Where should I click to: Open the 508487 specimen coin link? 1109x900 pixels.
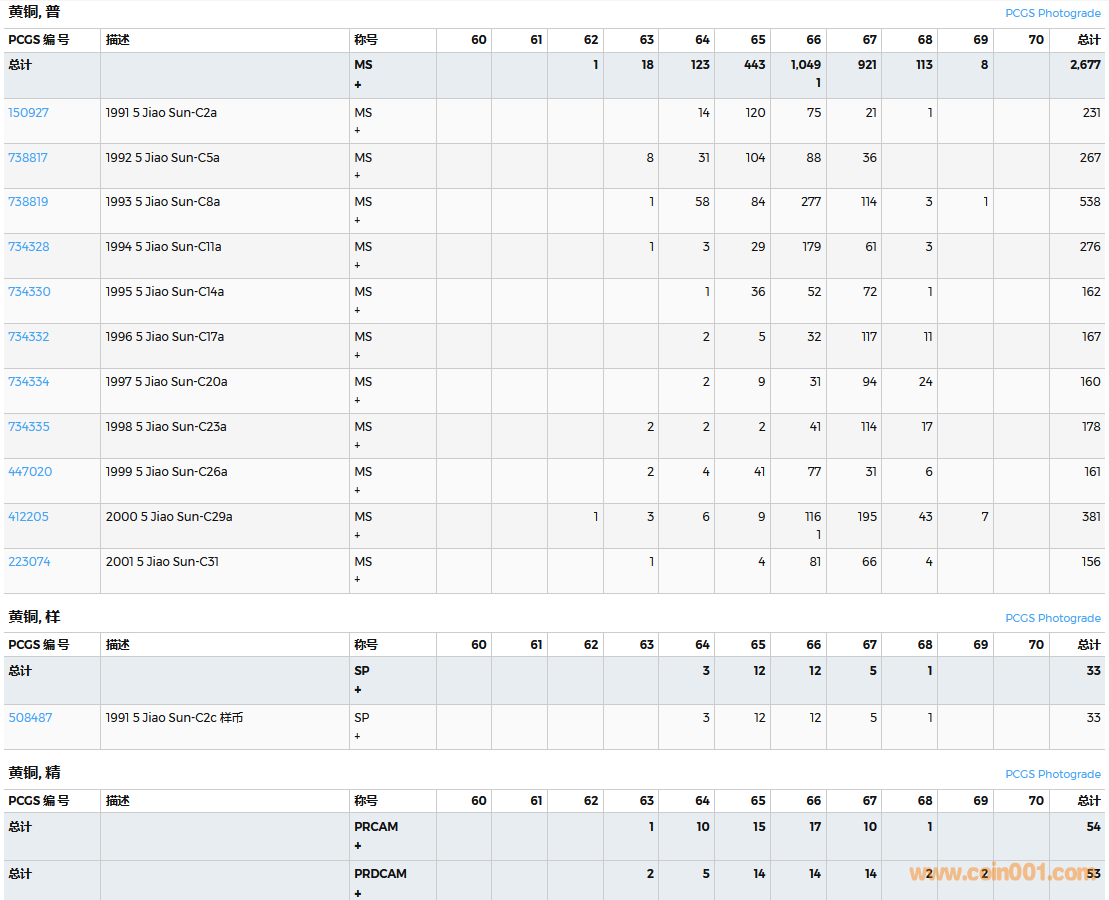click(x=30, y=718)
